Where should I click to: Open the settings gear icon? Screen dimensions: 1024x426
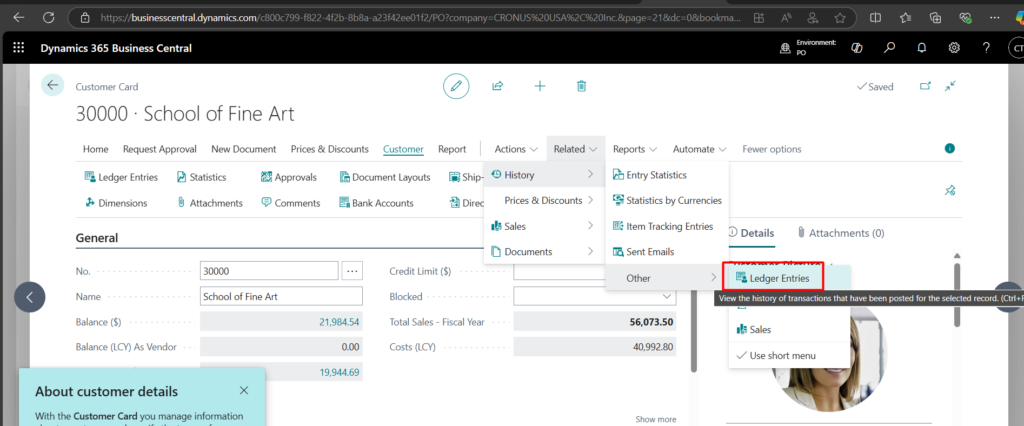954,48
